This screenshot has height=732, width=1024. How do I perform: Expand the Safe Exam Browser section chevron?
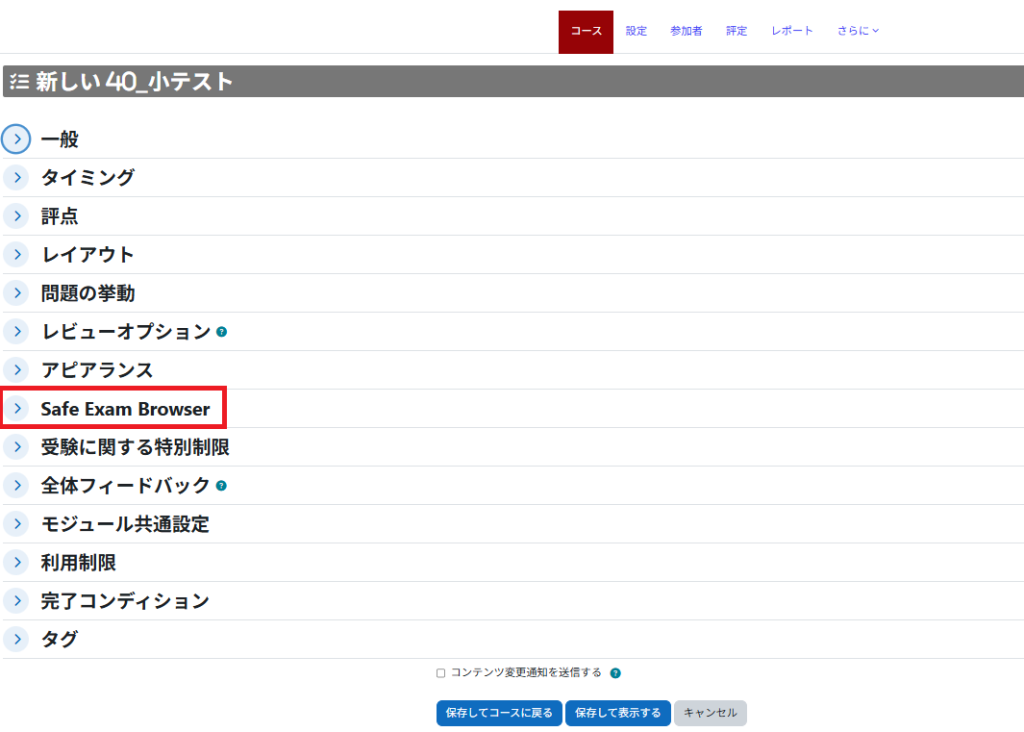(16, 409)
